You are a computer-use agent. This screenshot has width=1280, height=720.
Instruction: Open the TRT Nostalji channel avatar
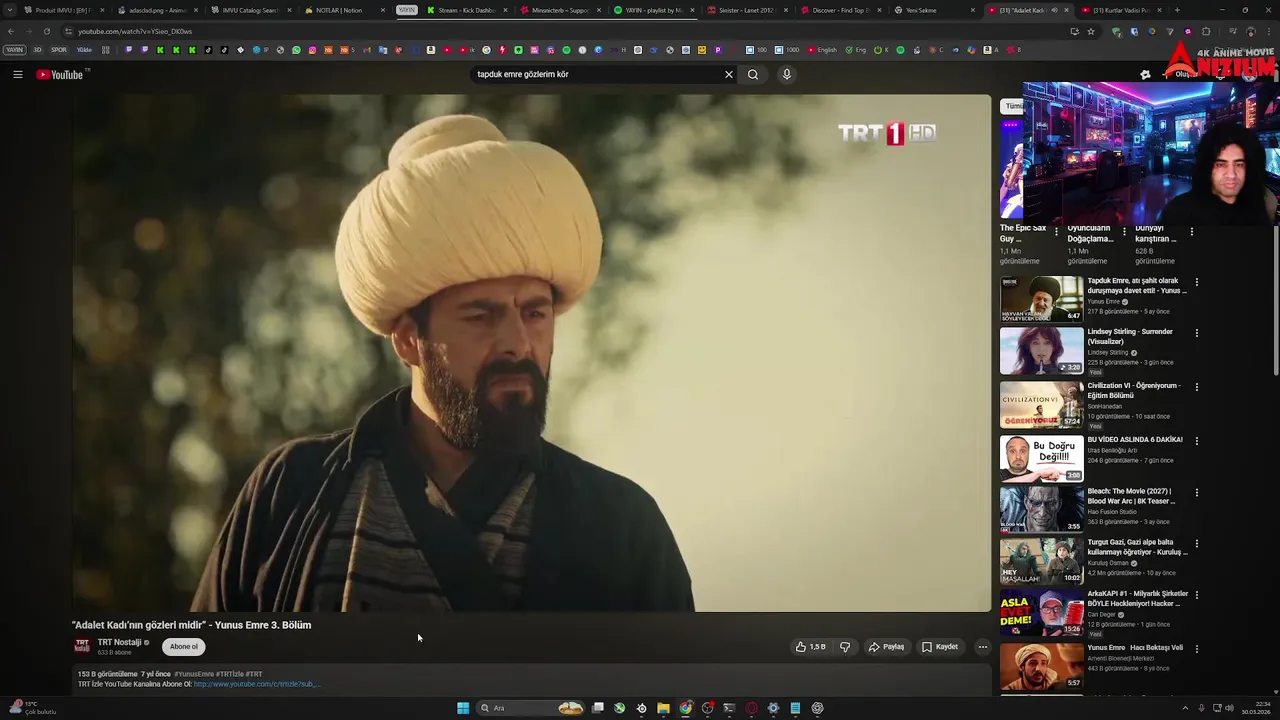click(x=82, y=646)
